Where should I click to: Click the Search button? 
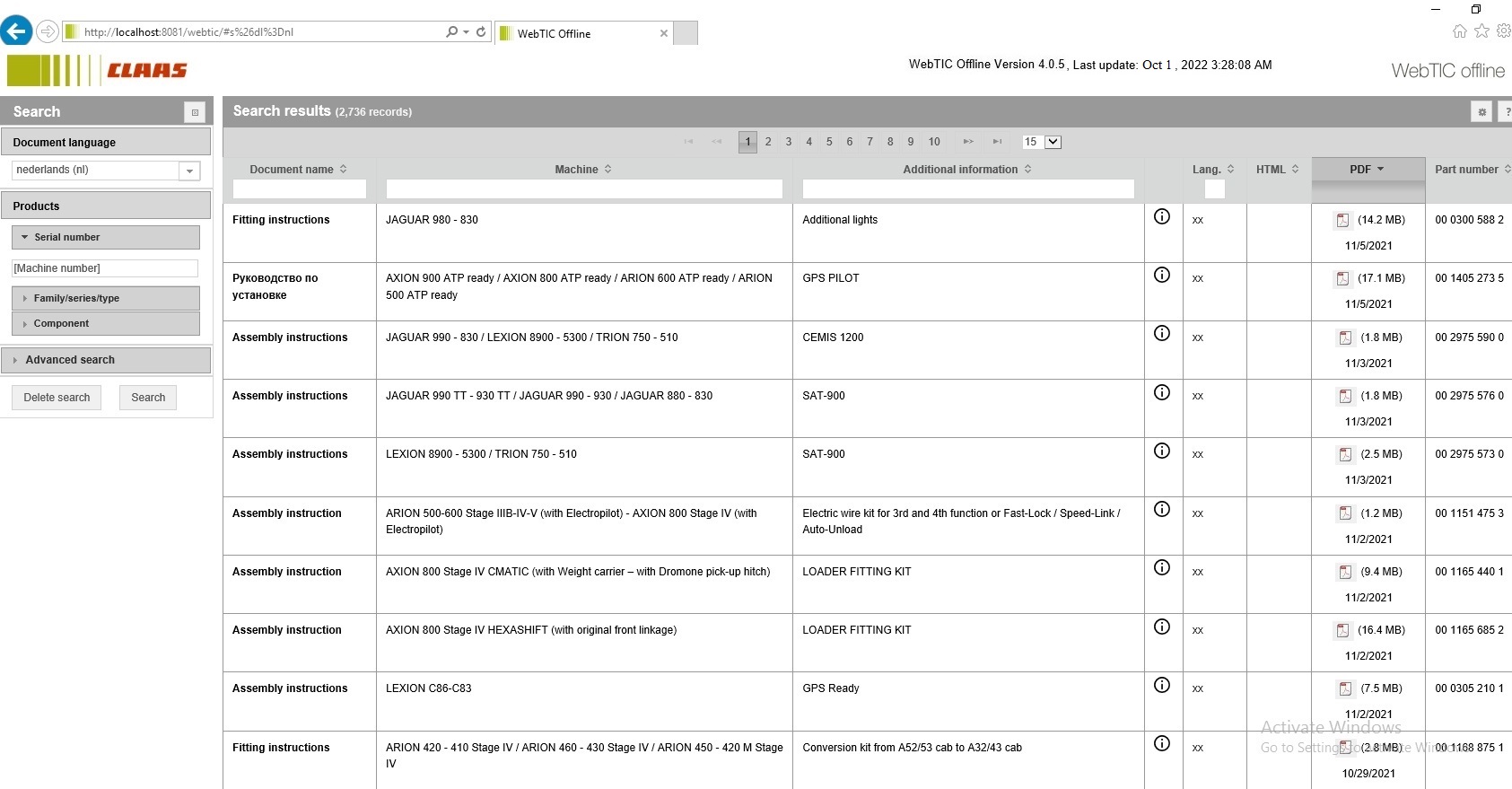pos(148,398)
